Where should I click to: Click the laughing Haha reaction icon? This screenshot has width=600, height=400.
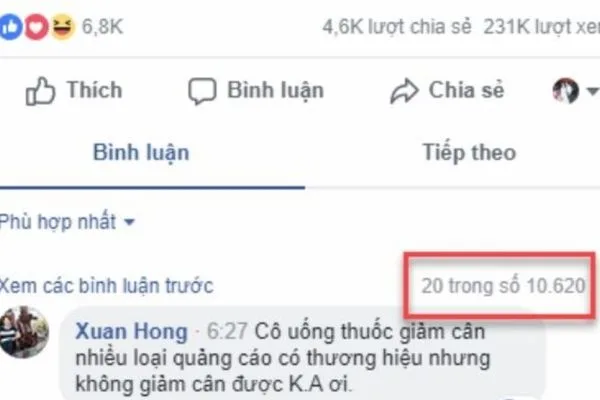point(62,26)
